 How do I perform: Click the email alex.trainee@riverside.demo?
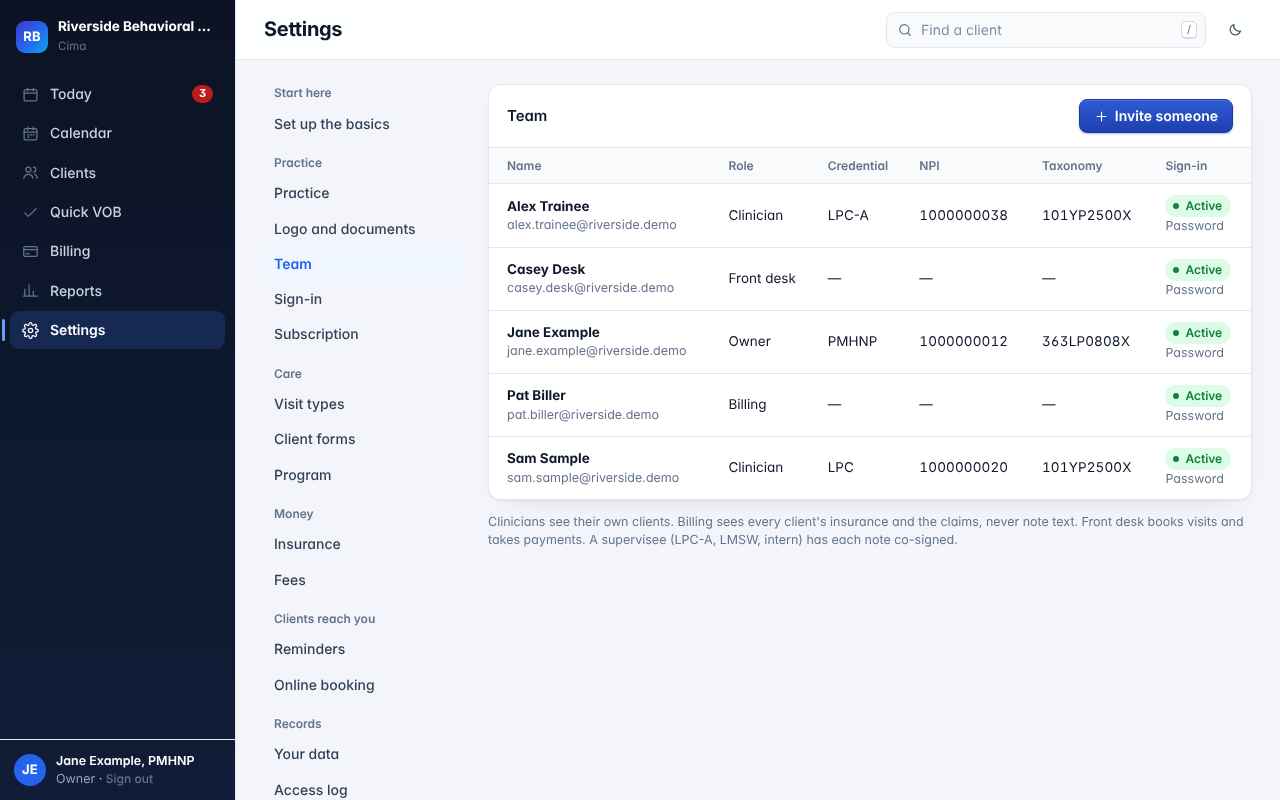tap(592, 225)
